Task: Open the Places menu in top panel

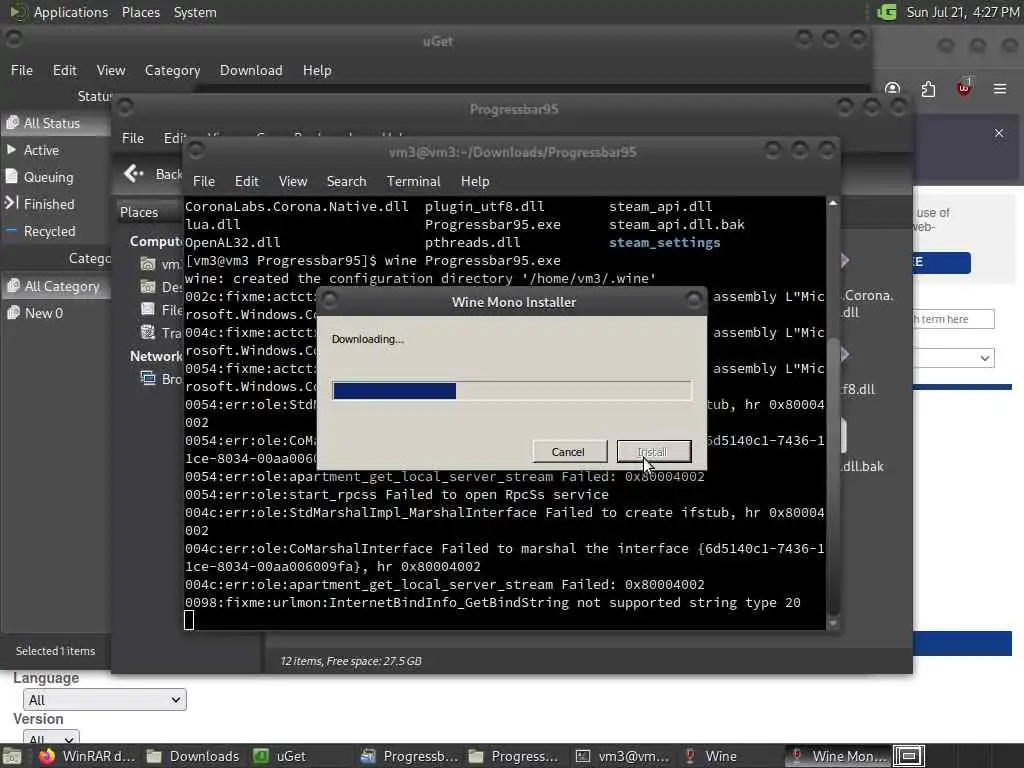Action: tap(140, 12)
